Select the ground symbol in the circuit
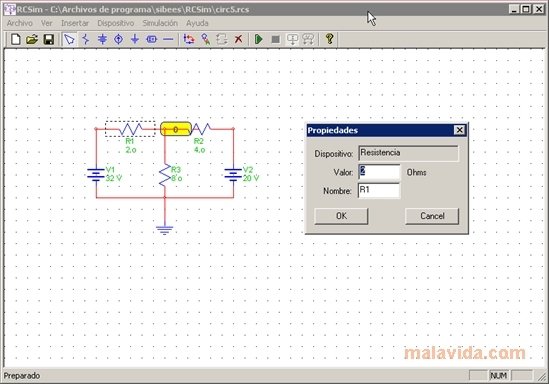This screenshot has width=549, height=384. pos(165,230)
